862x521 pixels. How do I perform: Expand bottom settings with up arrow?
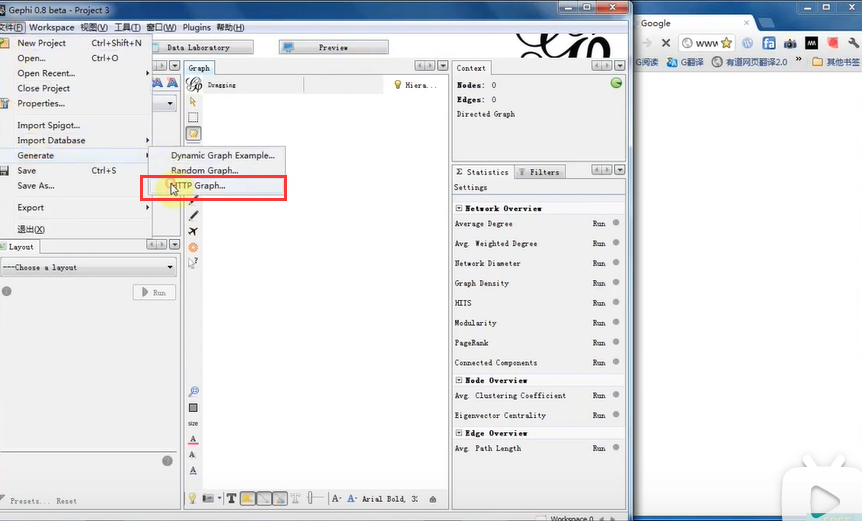433,499
